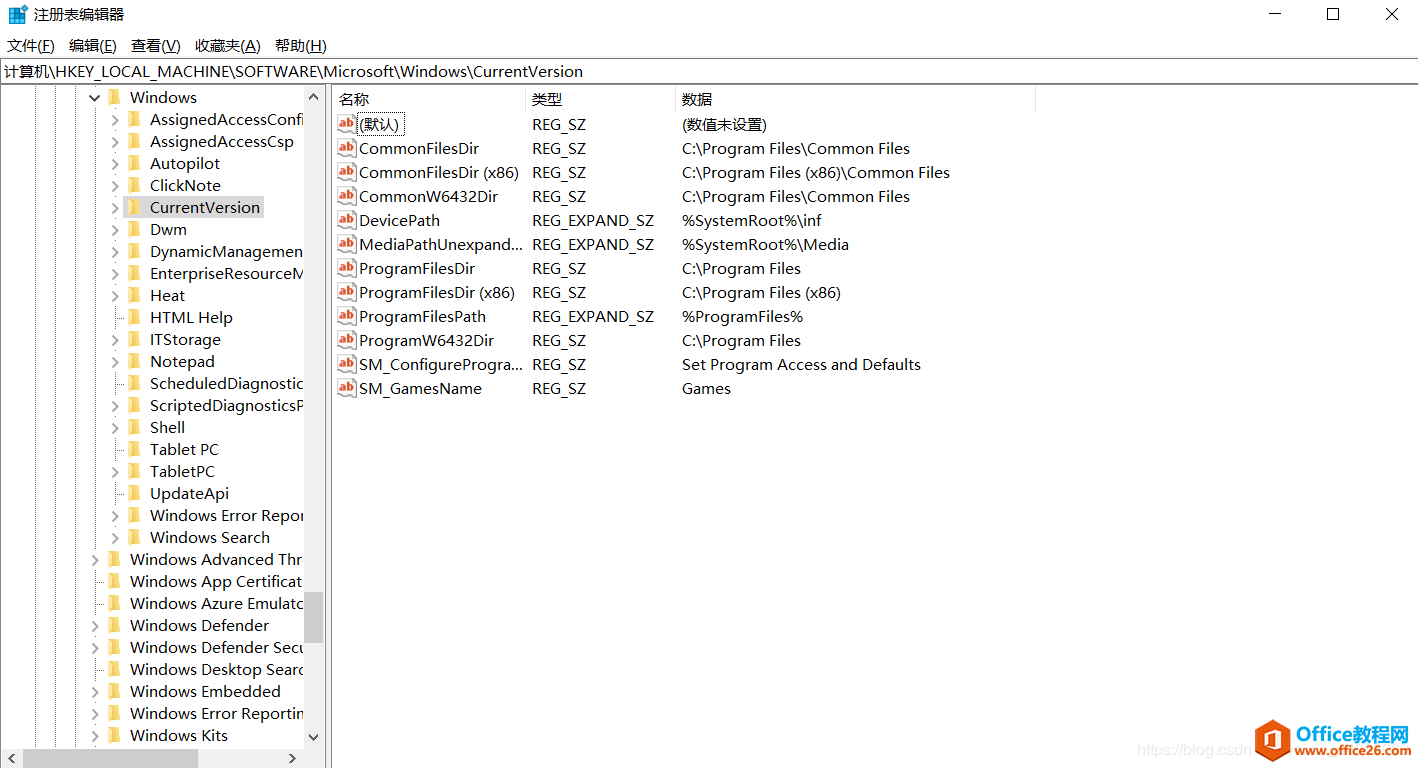The height and width of the screenshot is (768, 1418).
Task: Expand the Dwm key
Action: click(115, 230)
